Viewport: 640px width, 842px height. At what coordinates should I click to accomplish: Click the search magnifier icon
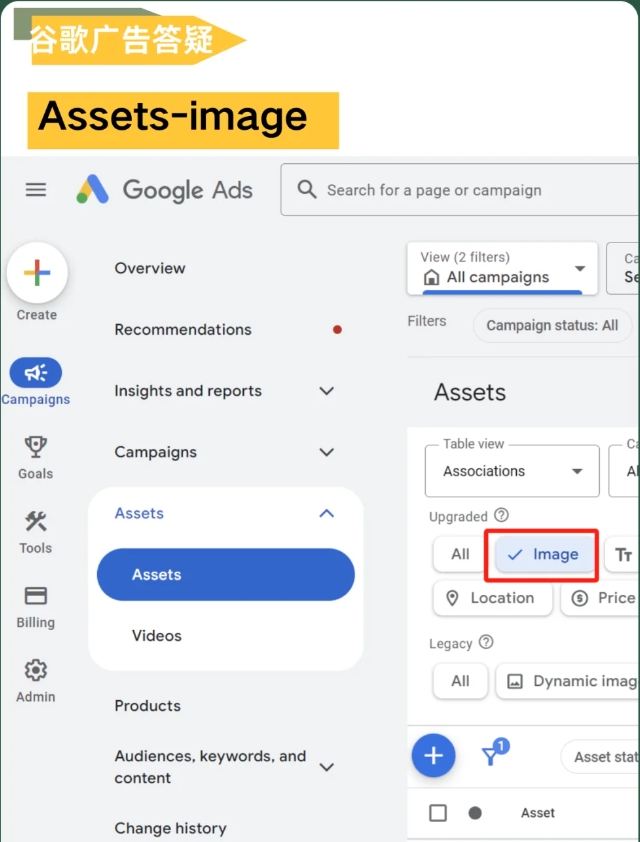pos(307,190)
